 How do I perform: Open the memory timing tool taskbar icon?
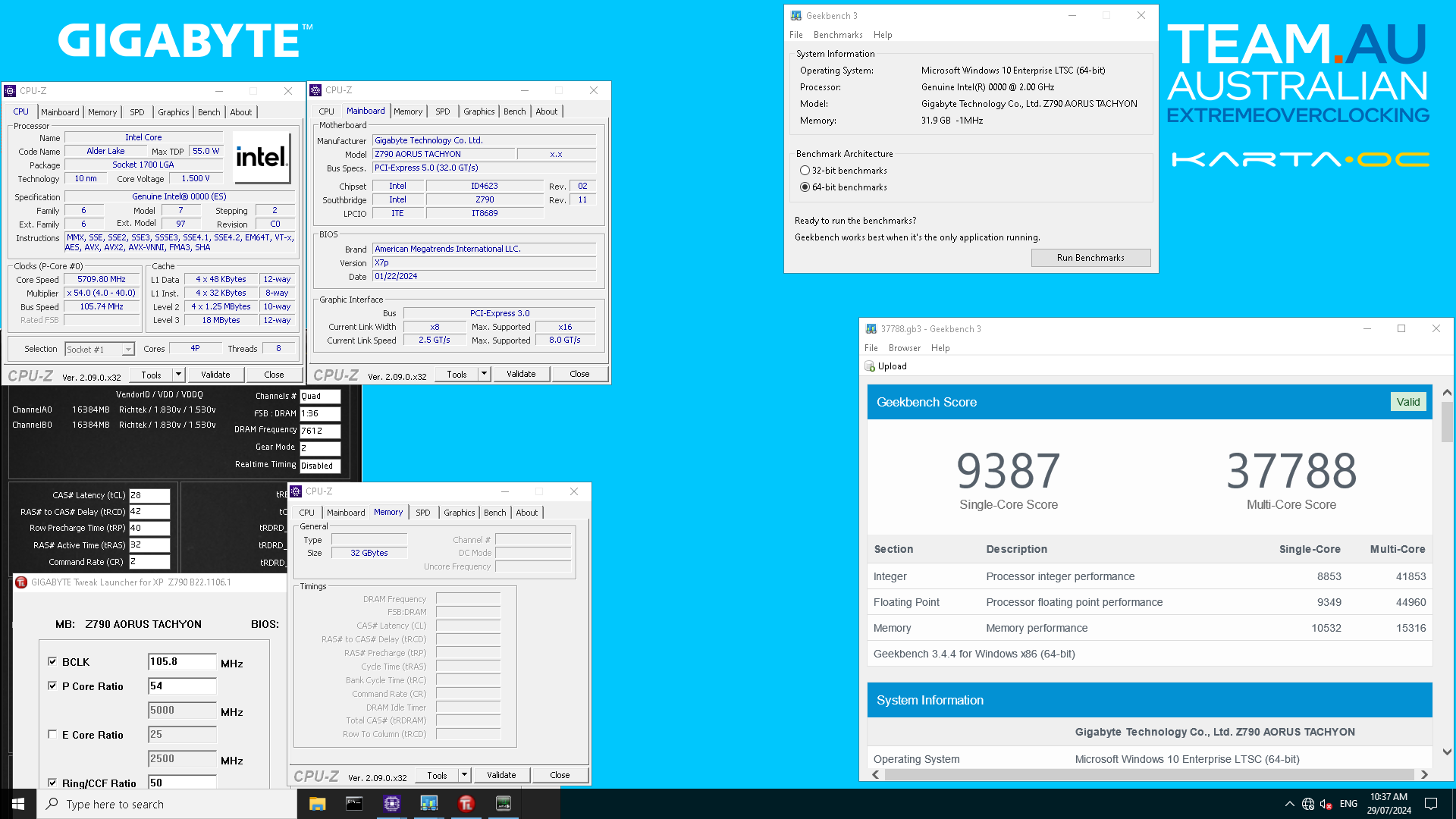(x=504, y=804)
